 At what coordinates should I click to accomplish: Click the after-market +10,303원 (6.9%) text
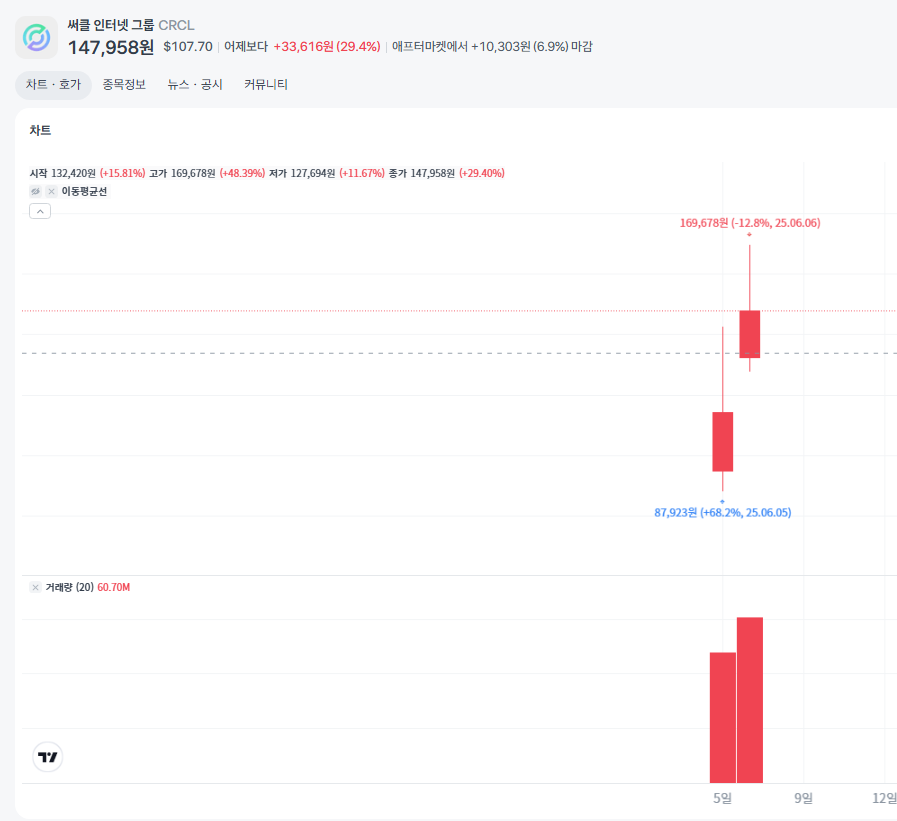click(x=519, y=46)
